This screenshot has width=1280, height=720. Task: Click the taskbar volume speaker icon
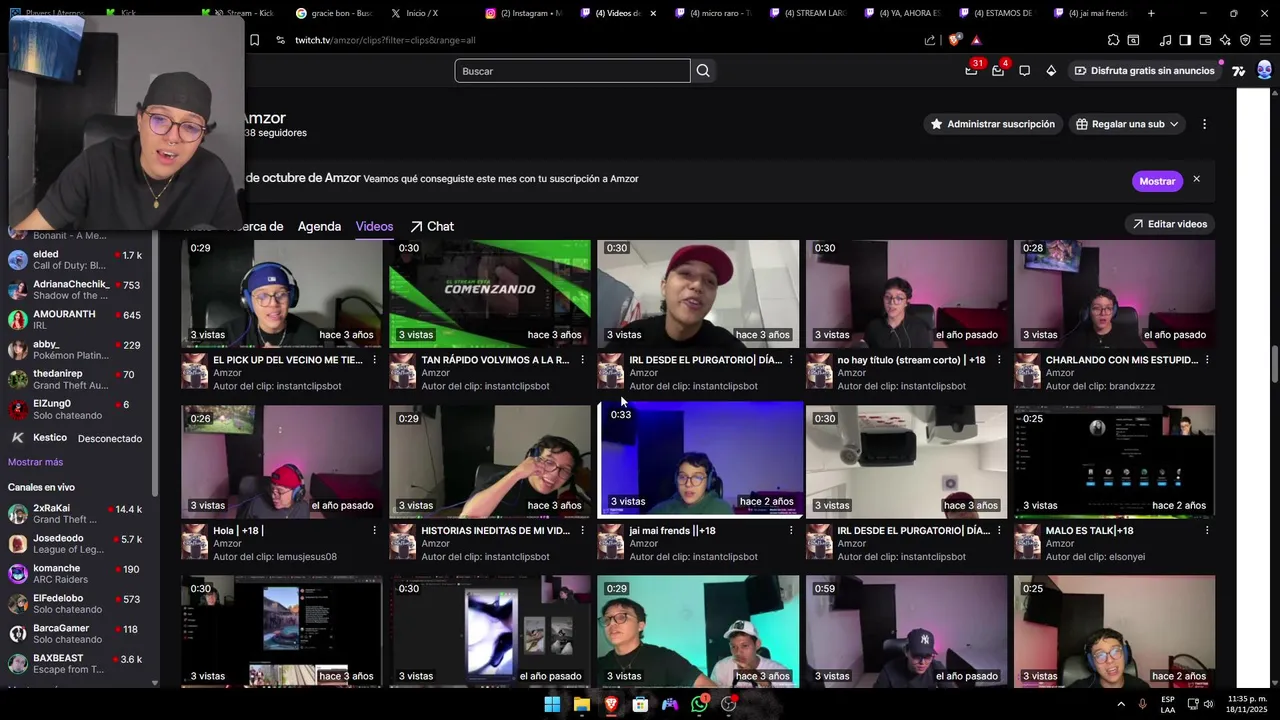[1208, 704]
